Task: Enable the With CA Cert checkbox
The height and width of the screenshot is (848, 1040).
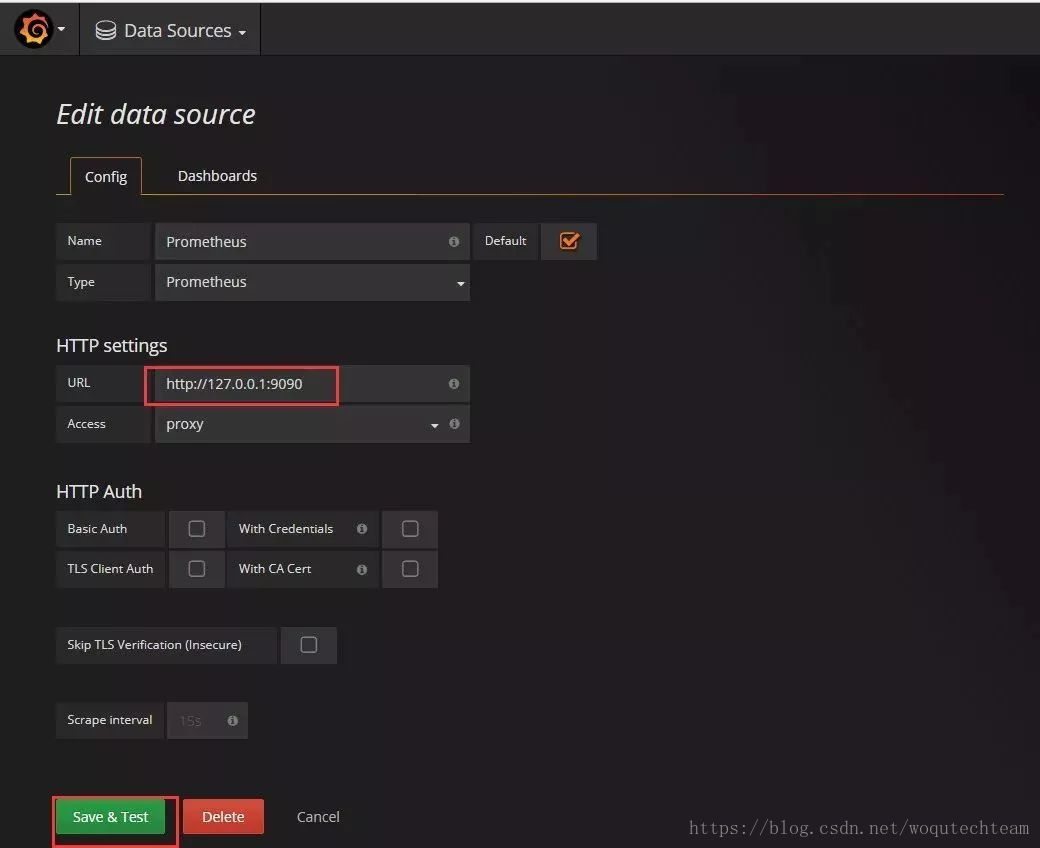Action: 410,569
